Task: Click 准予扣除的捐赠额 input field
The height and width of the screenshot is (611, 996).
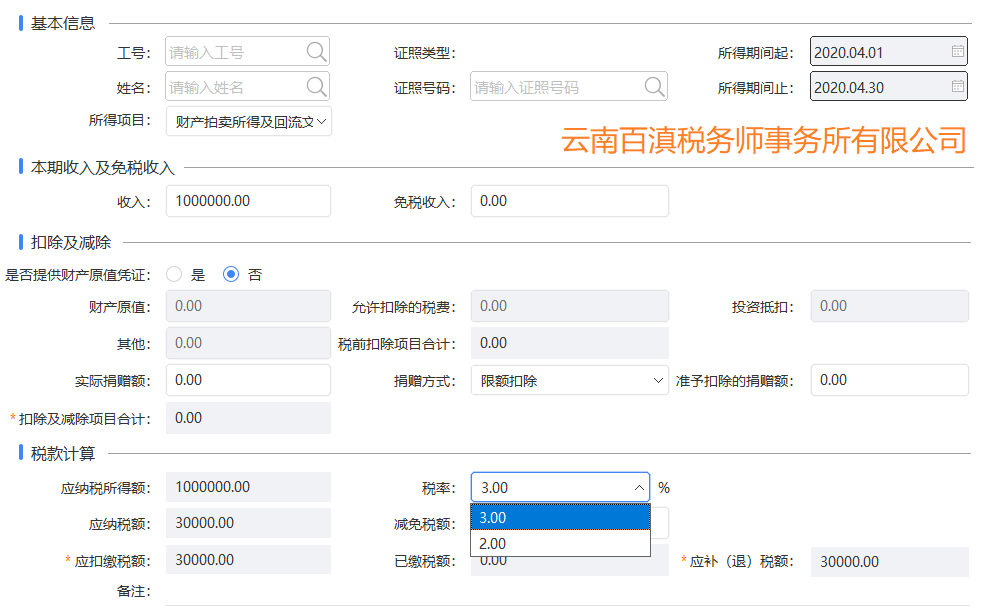Action: point(889,380)
